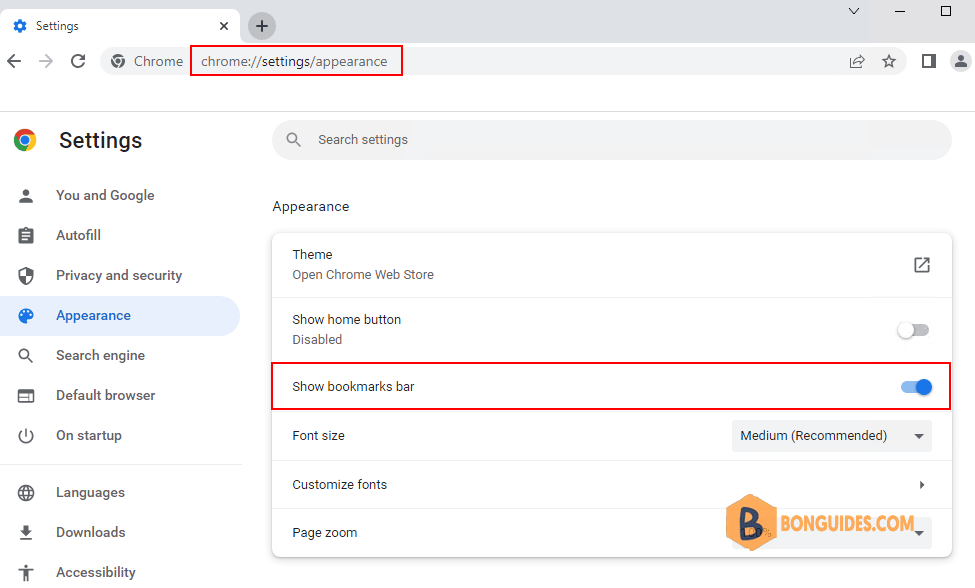Open the side panel icon
975x588 pixels.
click(x=928, y=61)
